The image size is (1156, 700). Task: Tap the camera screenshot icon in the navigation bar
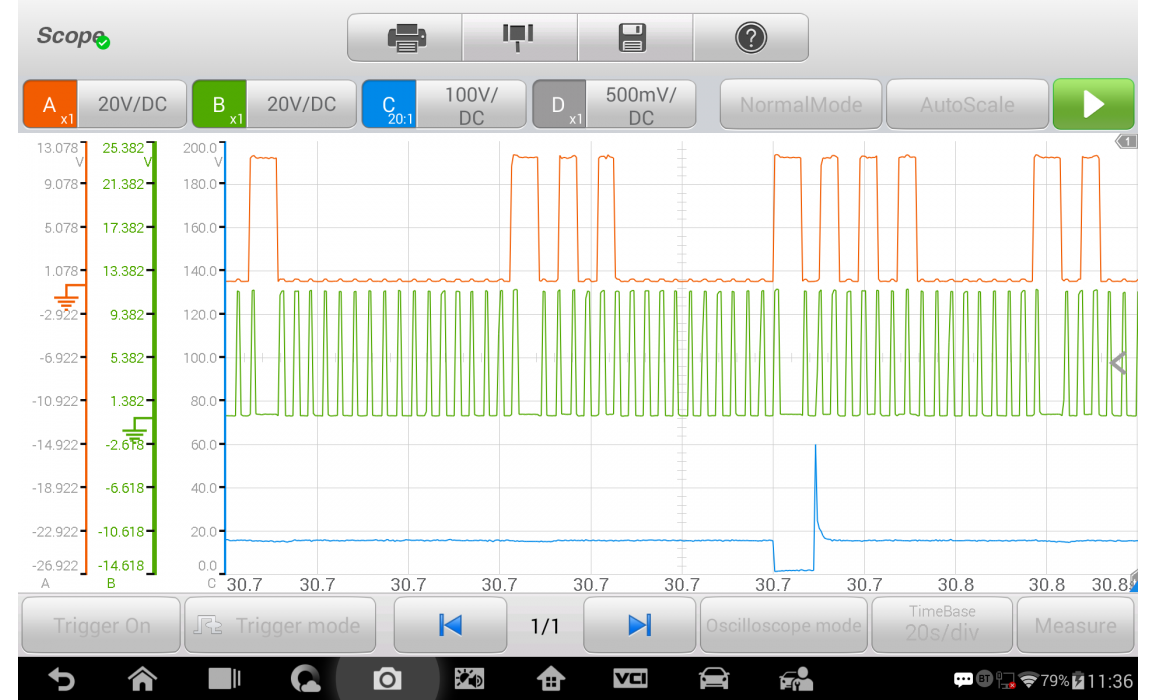coord(386,679)
